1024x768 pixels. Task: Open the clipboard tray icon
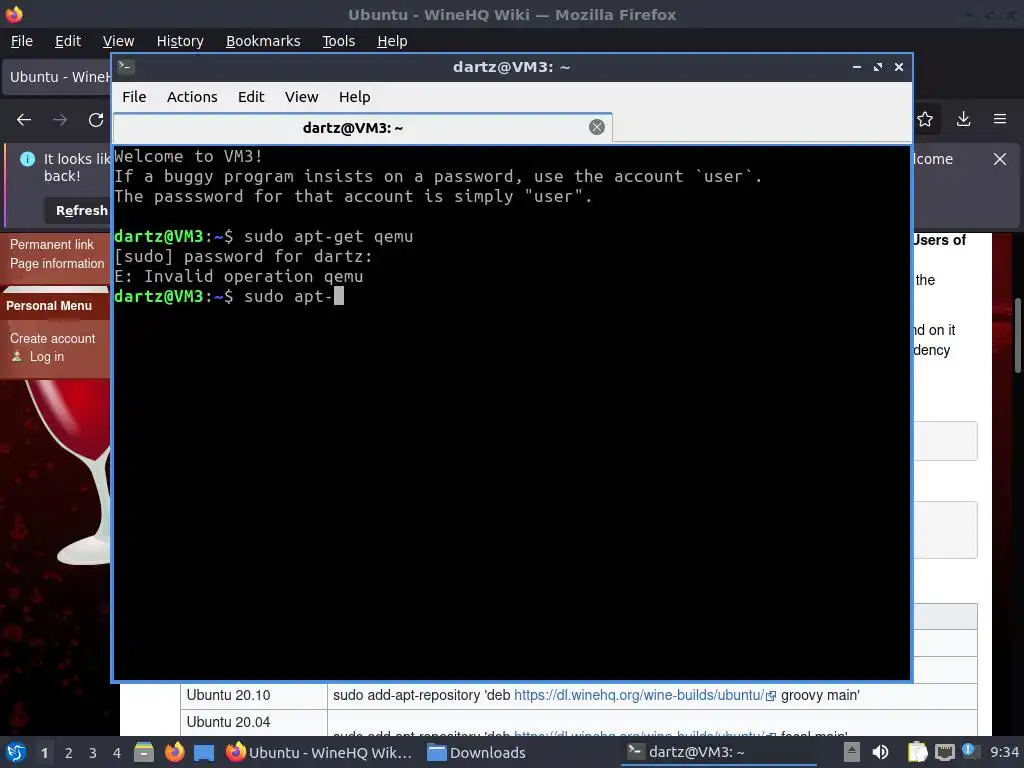click(x=917, y=752)
